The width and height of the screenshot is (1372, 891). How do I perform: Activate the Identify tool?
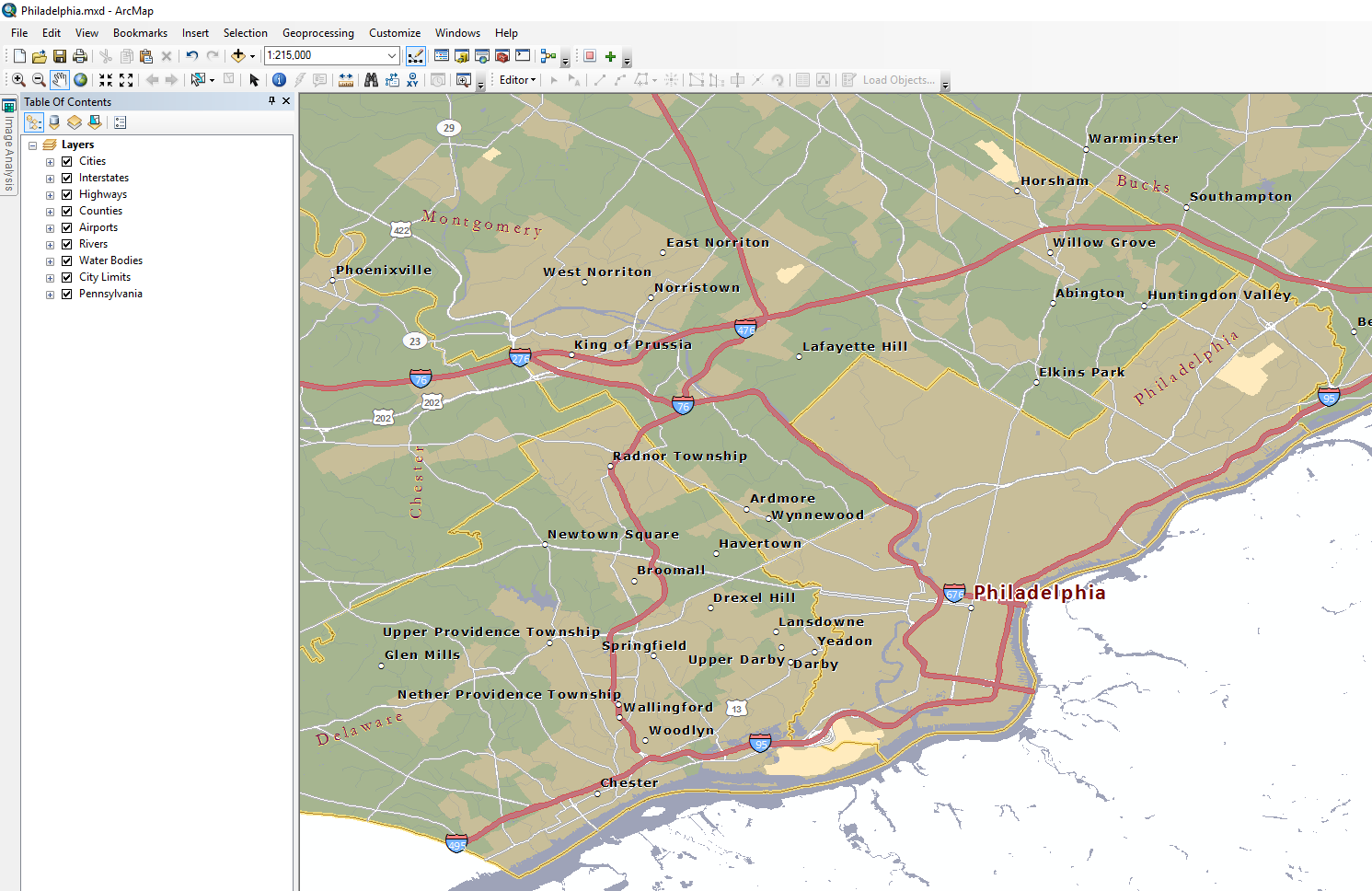pos(279,80)
